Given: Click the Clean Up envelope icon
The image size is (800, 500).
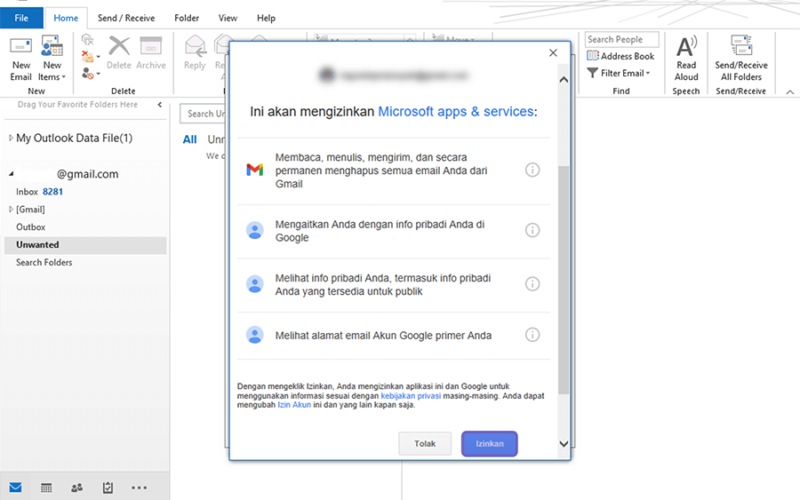Looking at the screenshot, I should [x=88, y=57].
